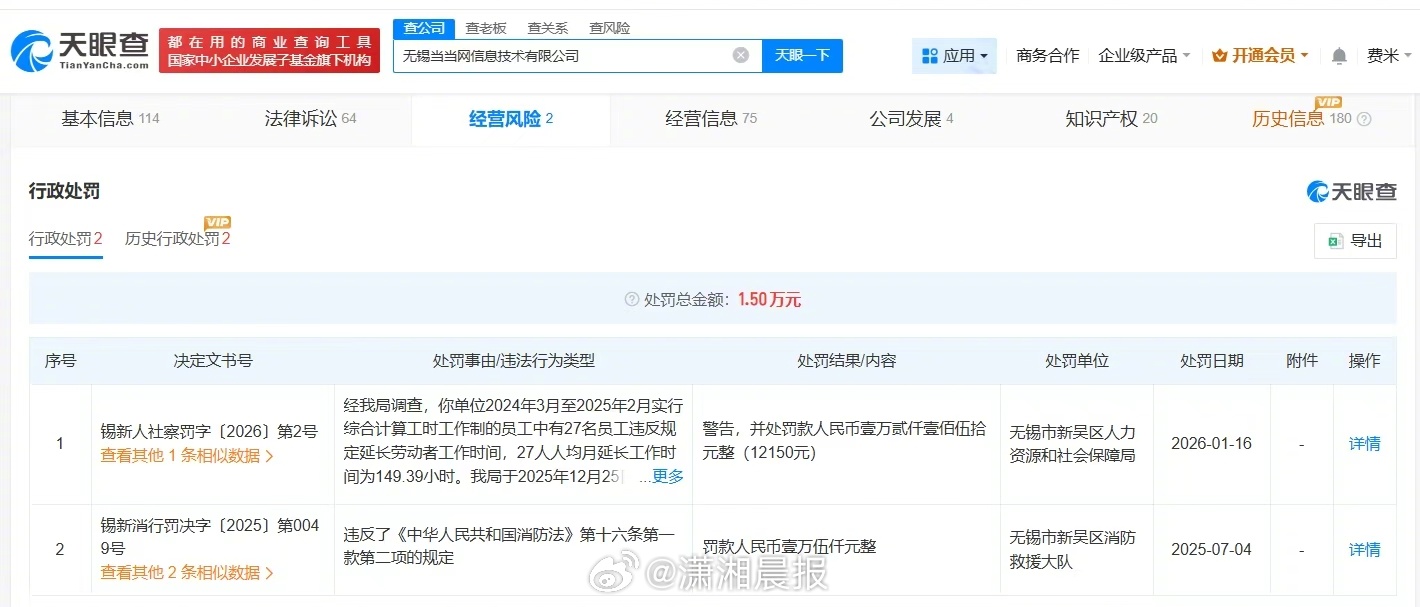View 查看其他 1 条相似数据 link
The width and height of the screenshot is (1420, 607).
187,456
